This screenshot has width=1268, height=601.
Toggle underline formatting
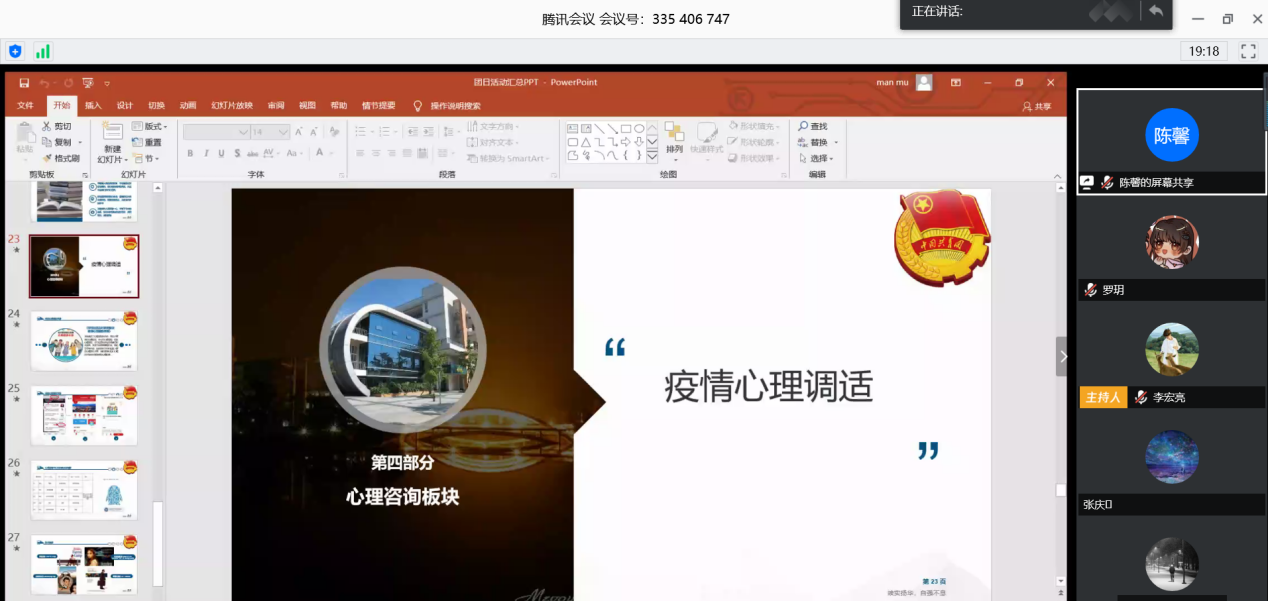coord(221,153)
